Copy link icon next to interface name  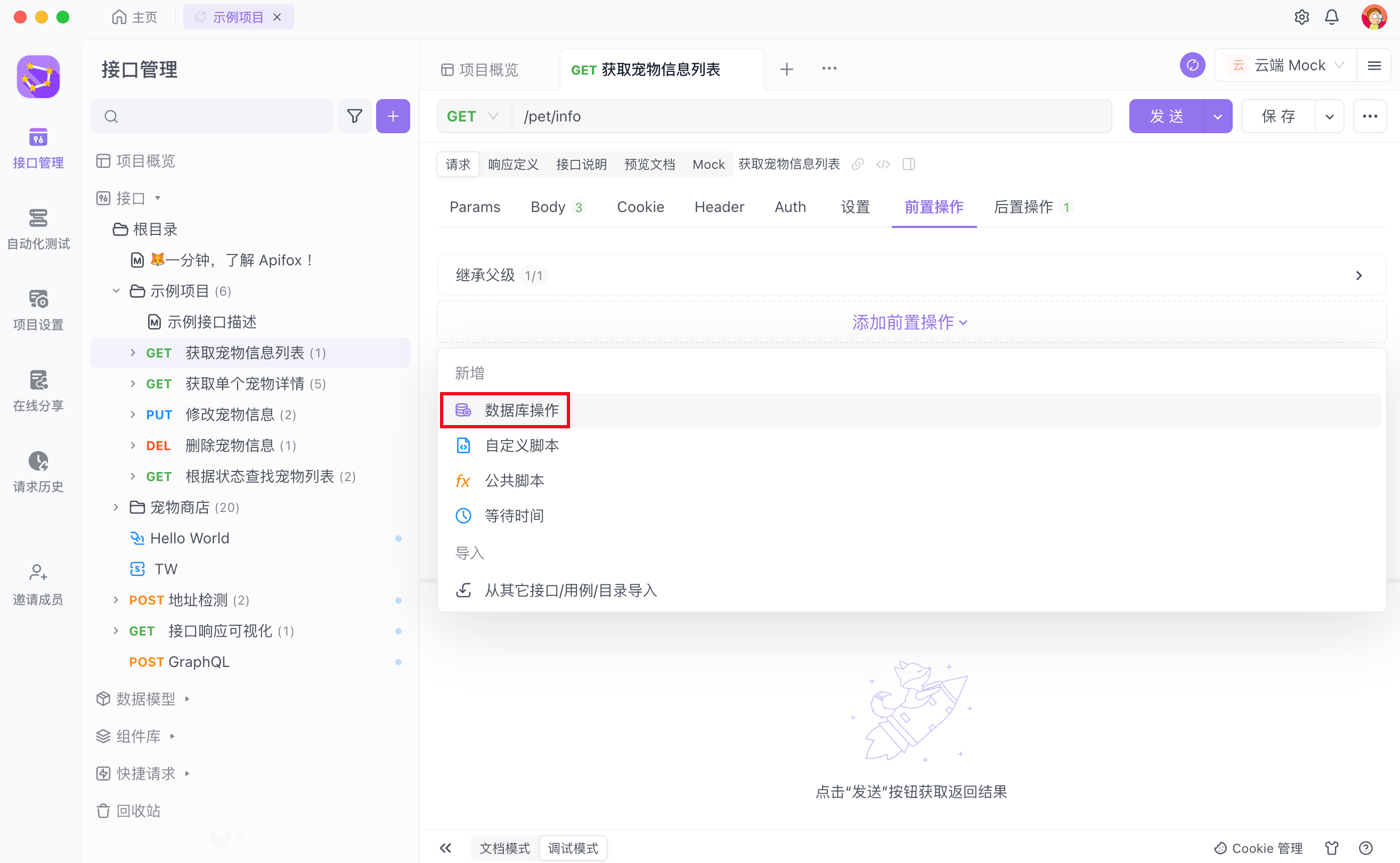(857, 165)
